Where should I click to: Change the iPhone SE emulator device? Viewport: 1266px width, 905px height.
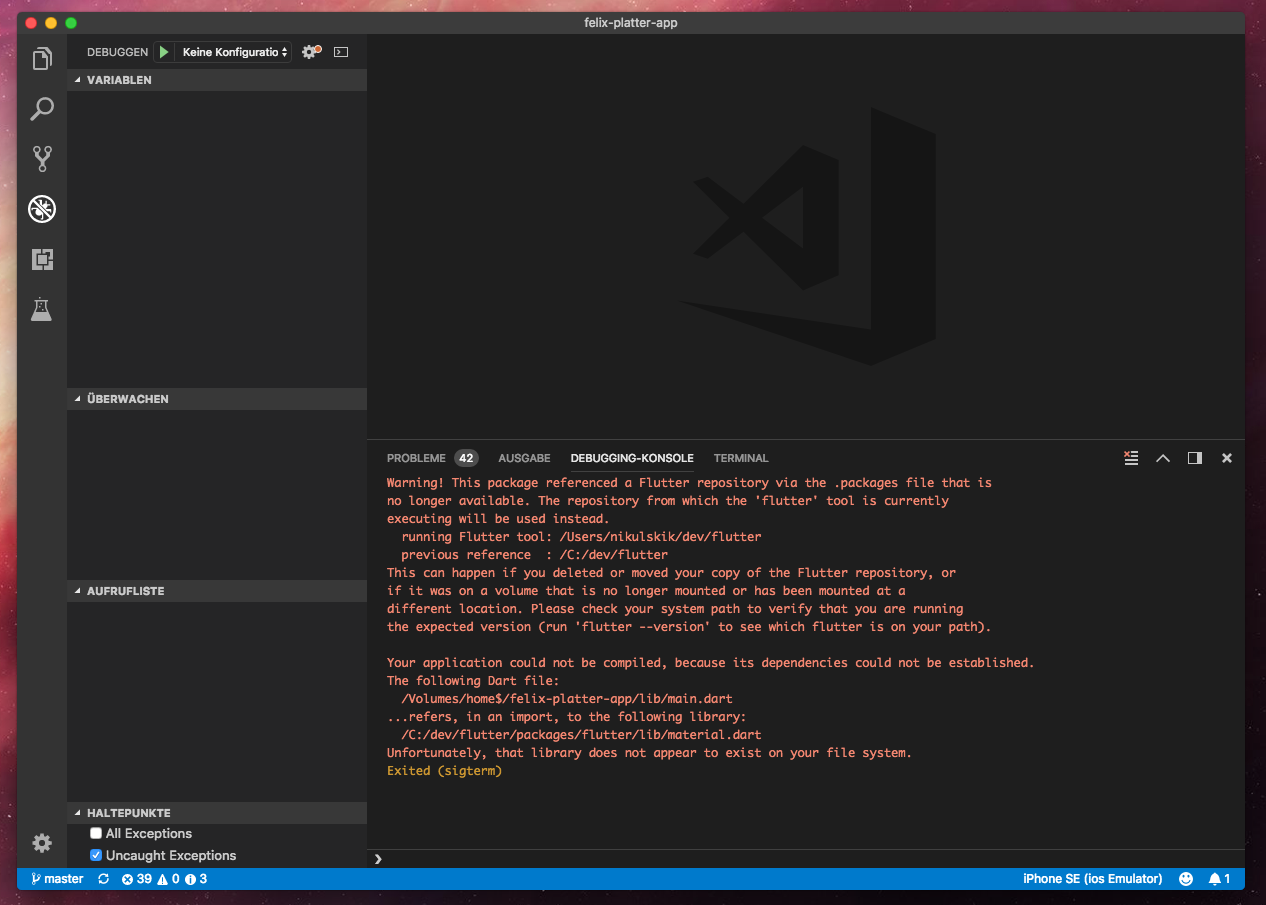click(1094, 878)
